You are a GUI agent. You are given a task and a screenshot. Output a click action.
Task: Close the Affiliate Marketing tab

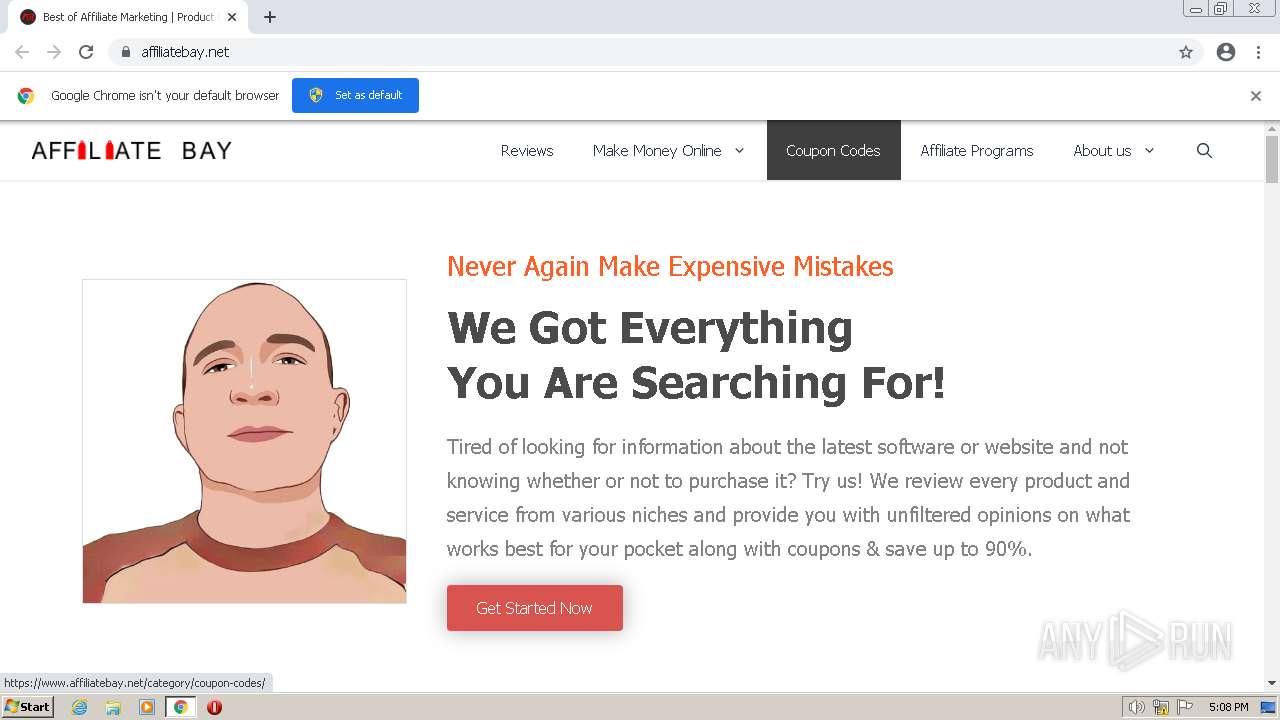point(232,17)
